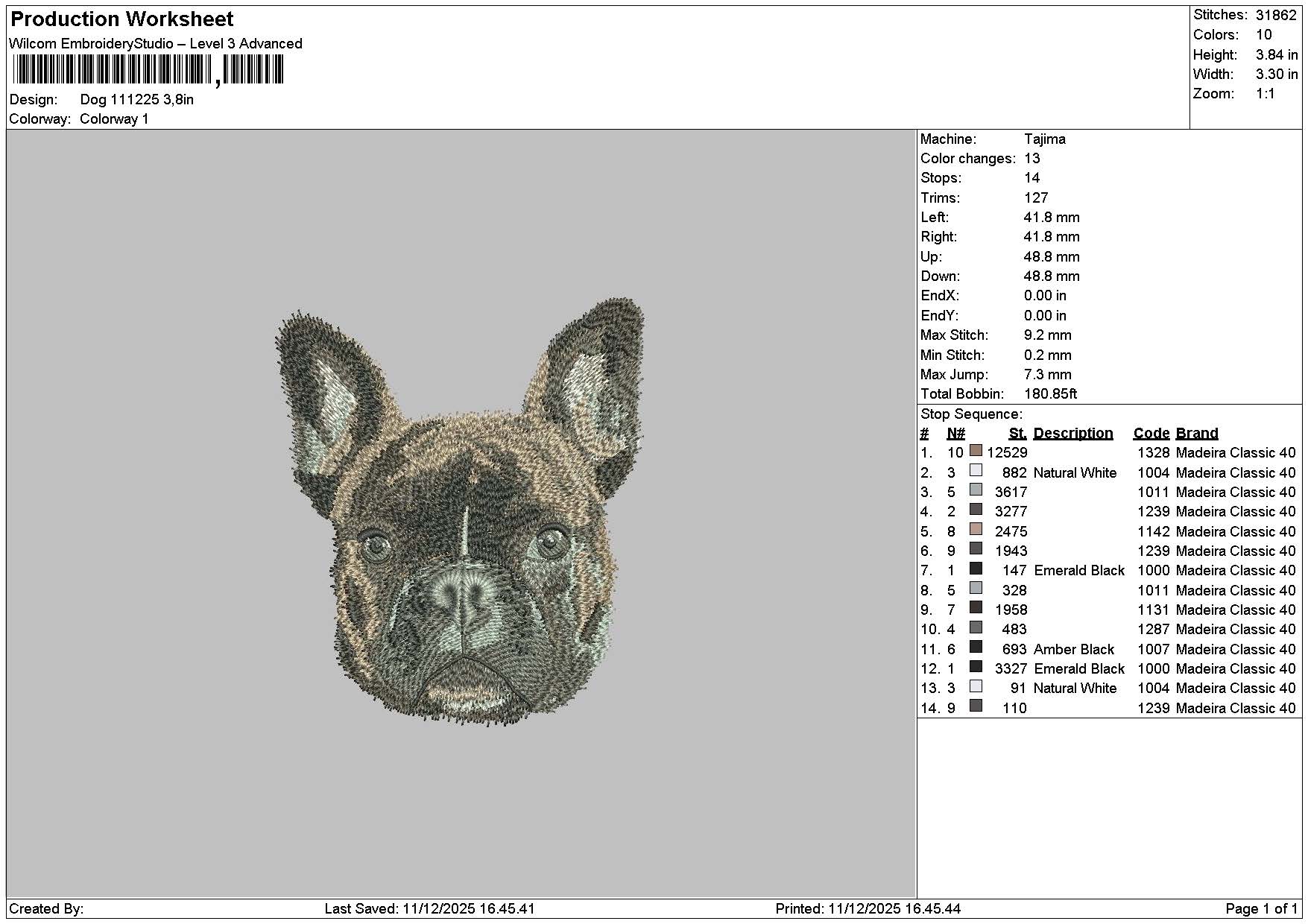Image resolution: width=1308 pixels, height=924 pixels.
Task: Click the design name 'Dog 111225 3,8in'
Action: [137, 100]
